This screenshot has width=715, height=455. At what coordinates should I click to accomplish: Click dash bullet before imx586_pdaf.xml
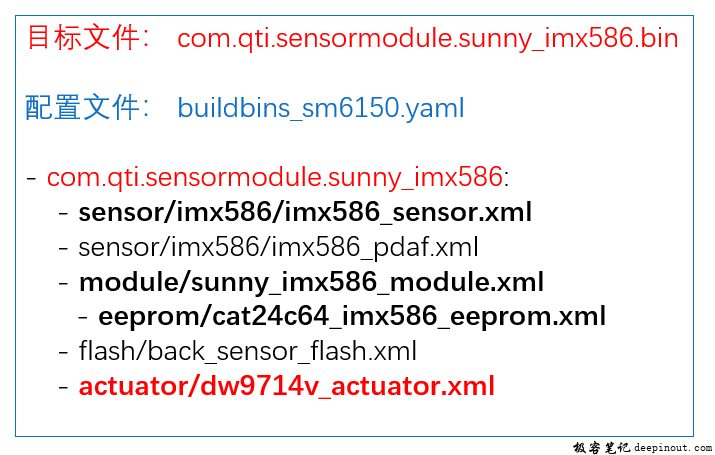(63, 248)
